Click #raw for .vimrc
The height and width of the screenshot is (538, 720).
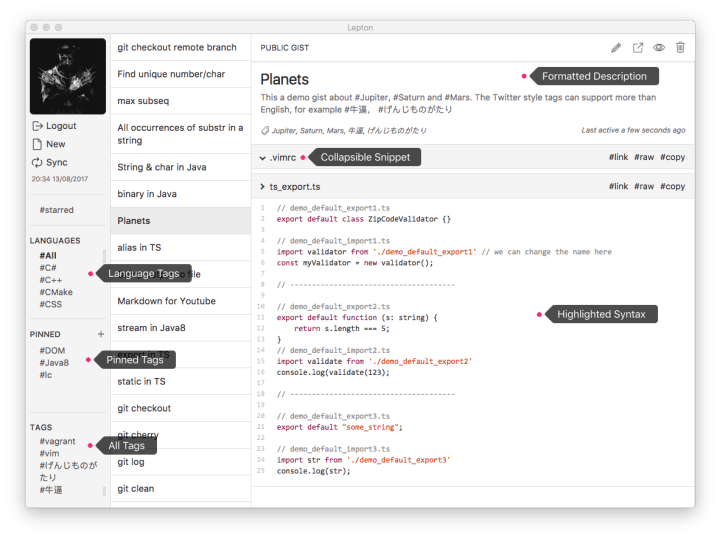pos(644,157)
